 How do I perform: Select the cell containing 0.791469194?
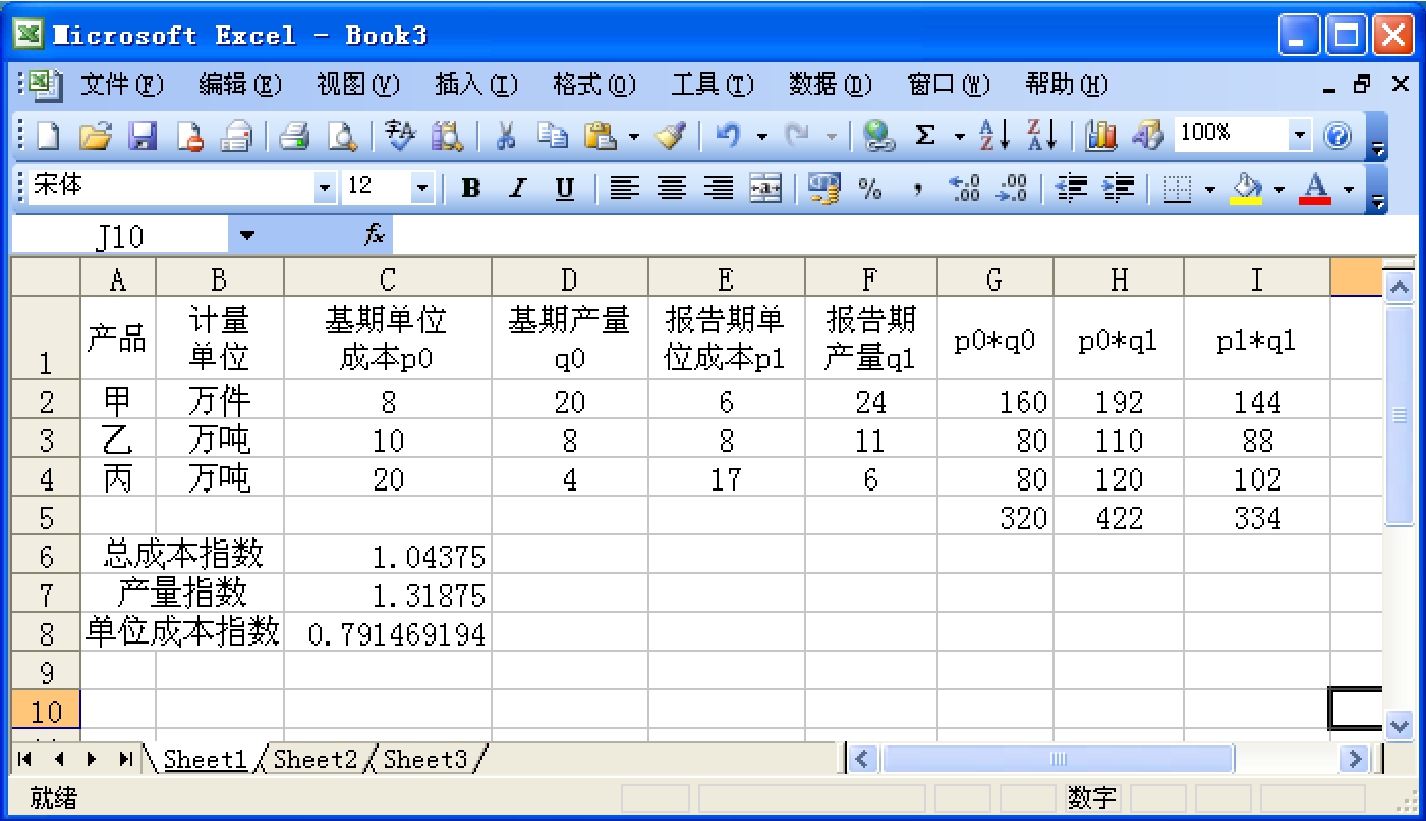point(388,633)
